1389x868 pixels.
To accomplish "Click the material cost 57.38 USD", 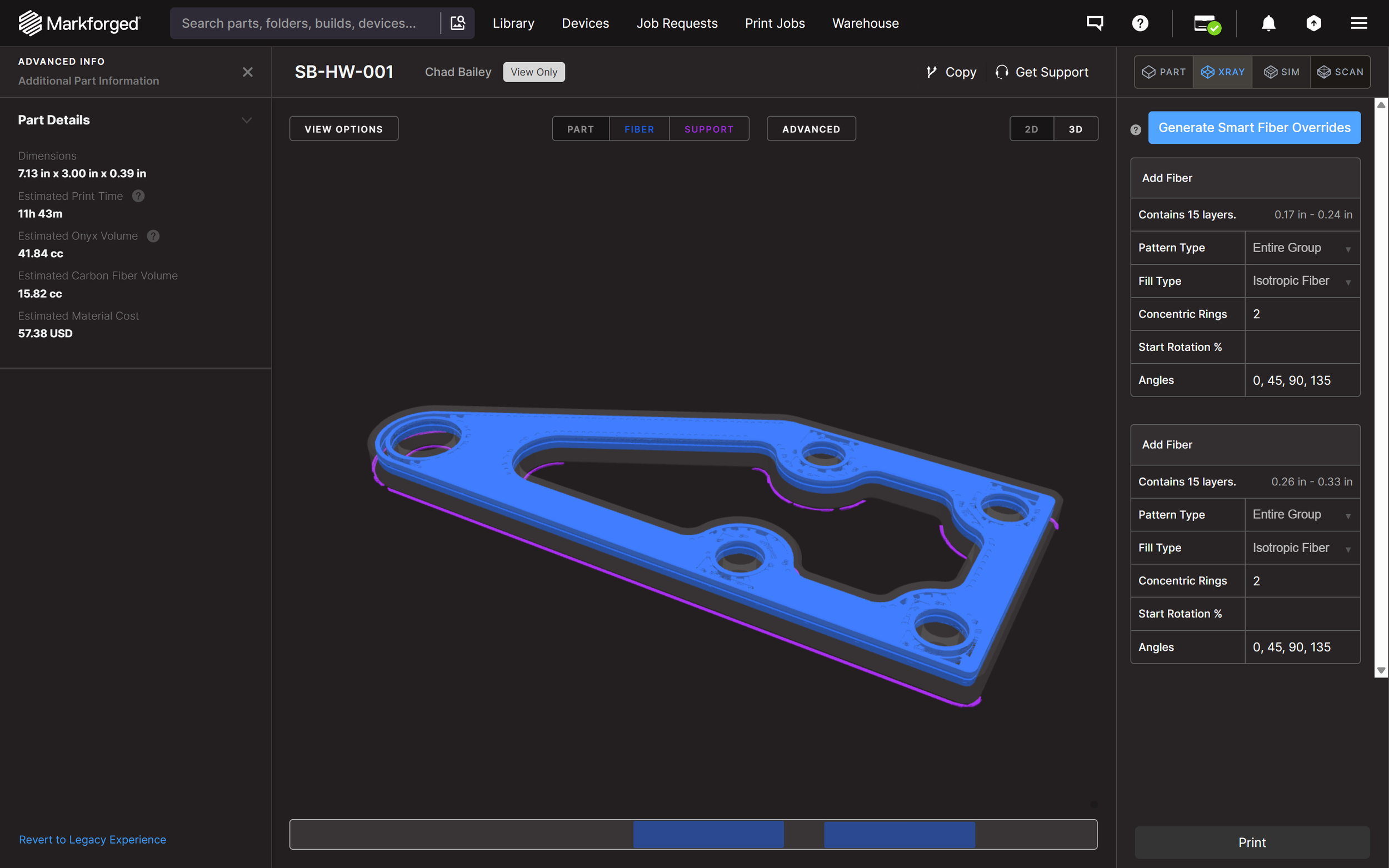I will click(46, 334).
